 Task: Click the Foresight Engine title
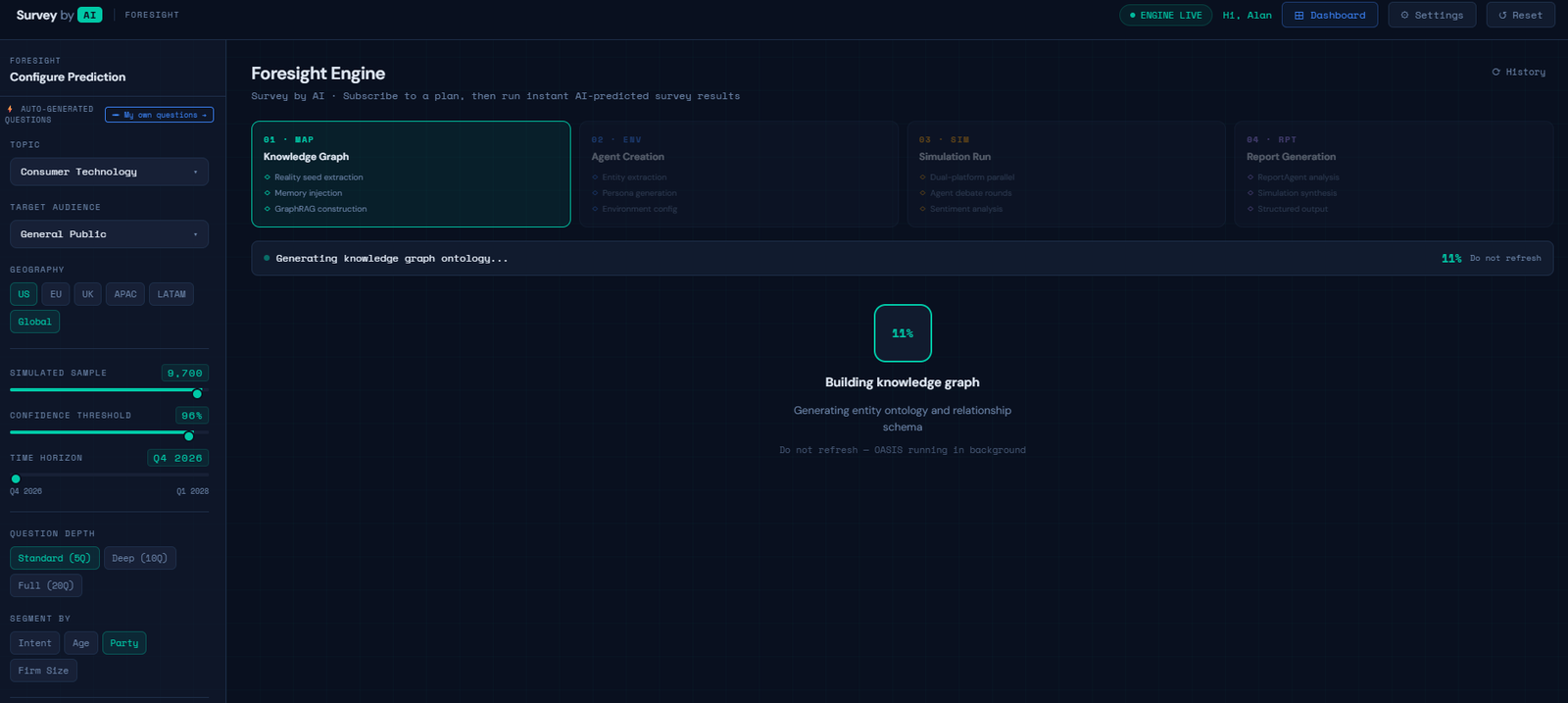coord(318,74)
